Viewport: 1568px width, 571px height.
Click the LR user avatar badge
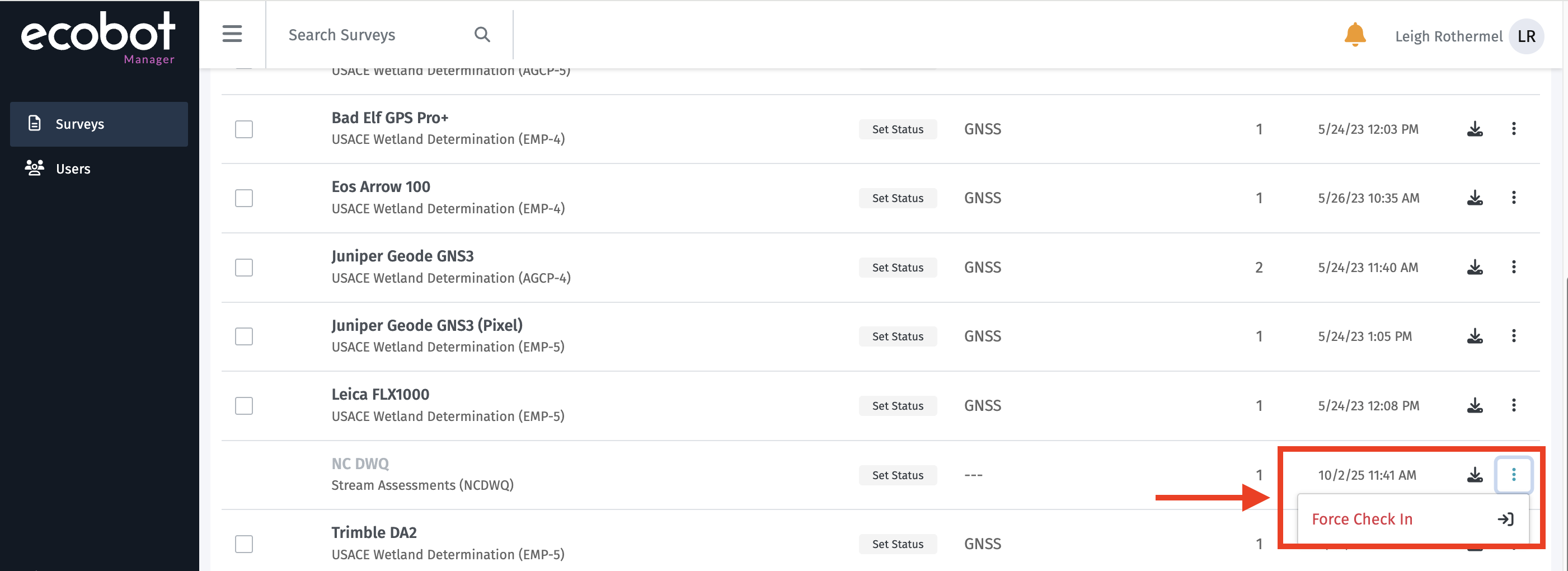click(x=1527, y=36)
